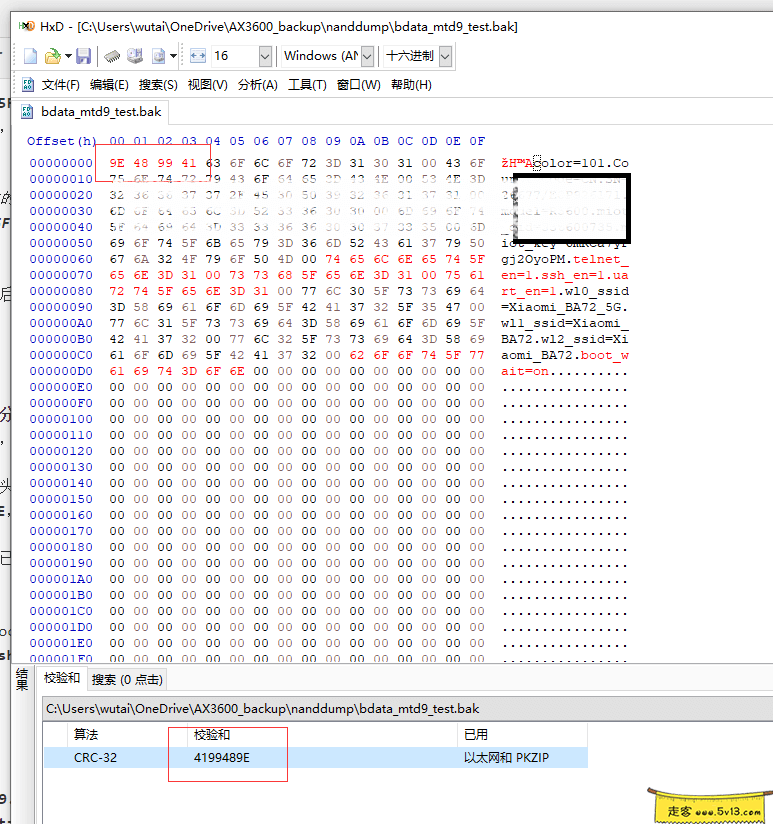Open the 分析(A) menu
This screenshot has width=773, height=824.
pyautogui.click(x=257, y=85)
